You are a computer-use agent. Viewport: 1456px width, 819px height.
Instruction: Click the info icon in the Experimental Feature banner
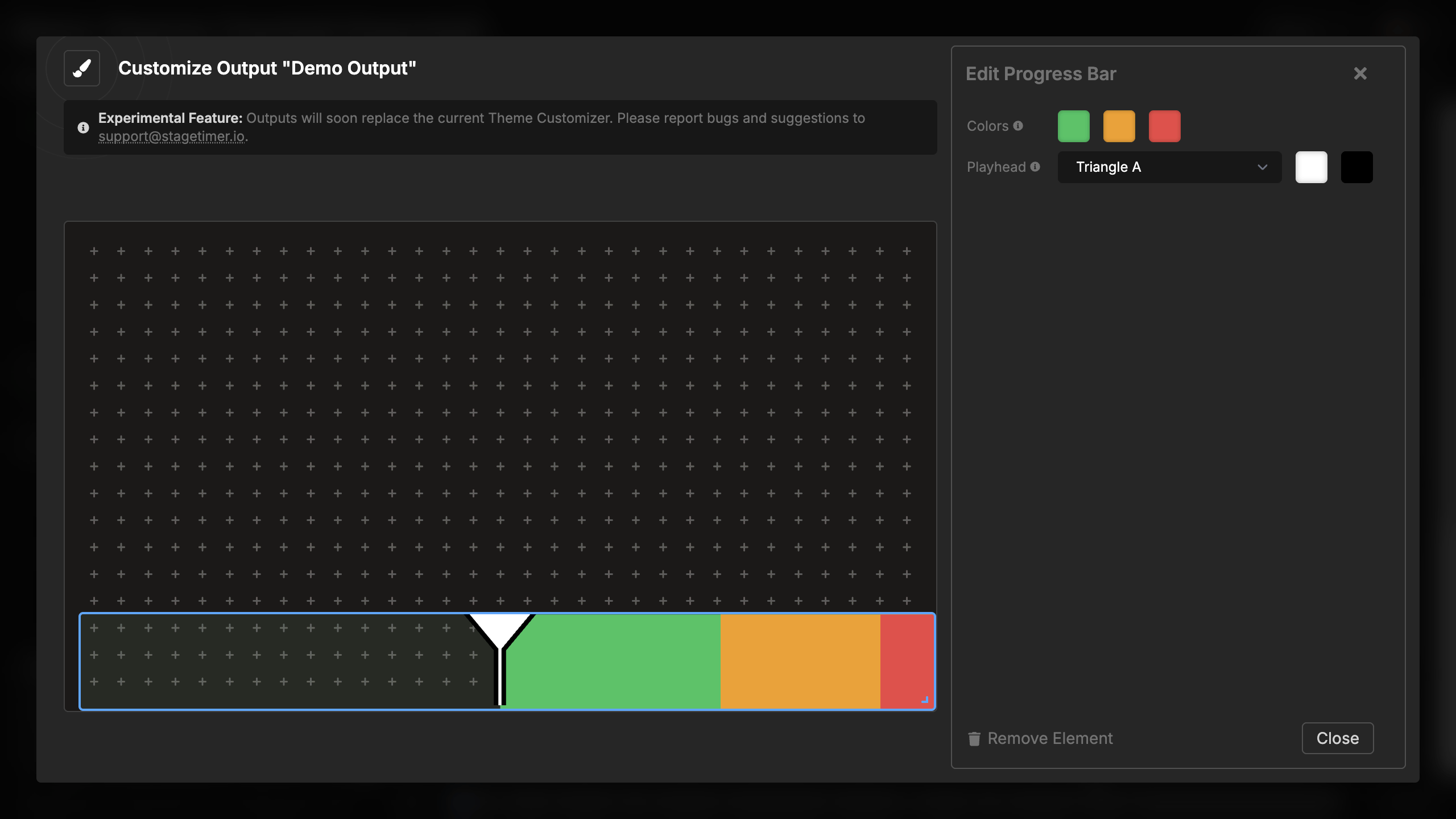click(83, 127)
